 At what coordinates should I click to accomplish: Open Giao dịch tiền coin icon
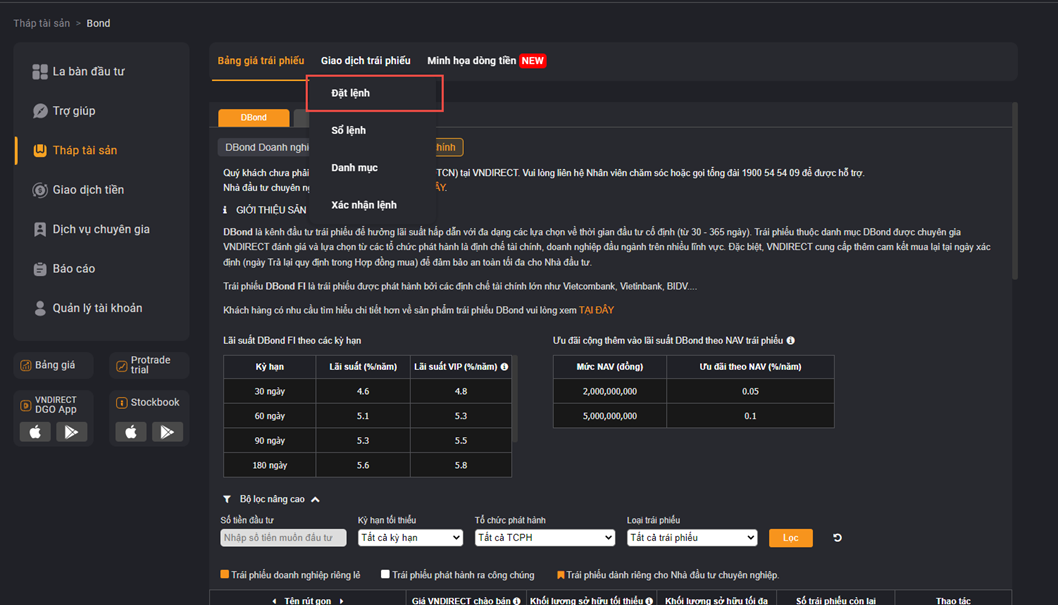pyautogui.click(x=40, y=190)
